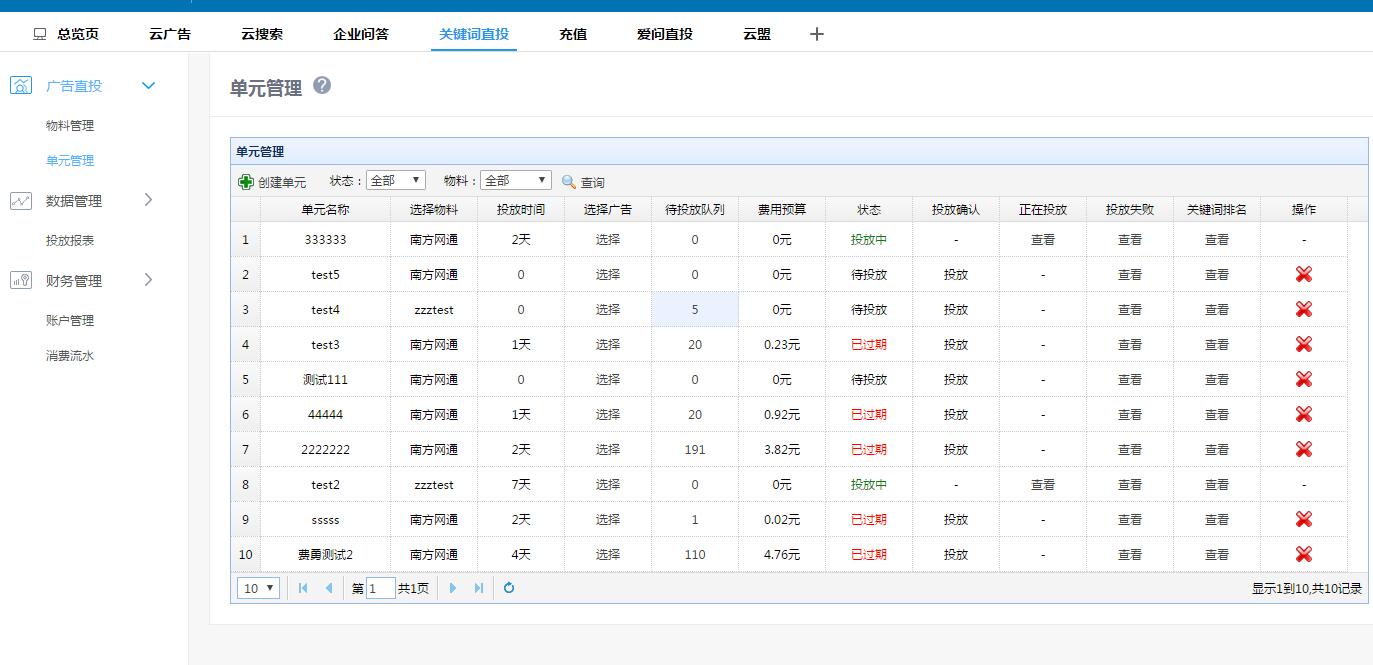Remove unit test3 using its red X
The height and width of the screenshot is (665, 1373).
1303,345
